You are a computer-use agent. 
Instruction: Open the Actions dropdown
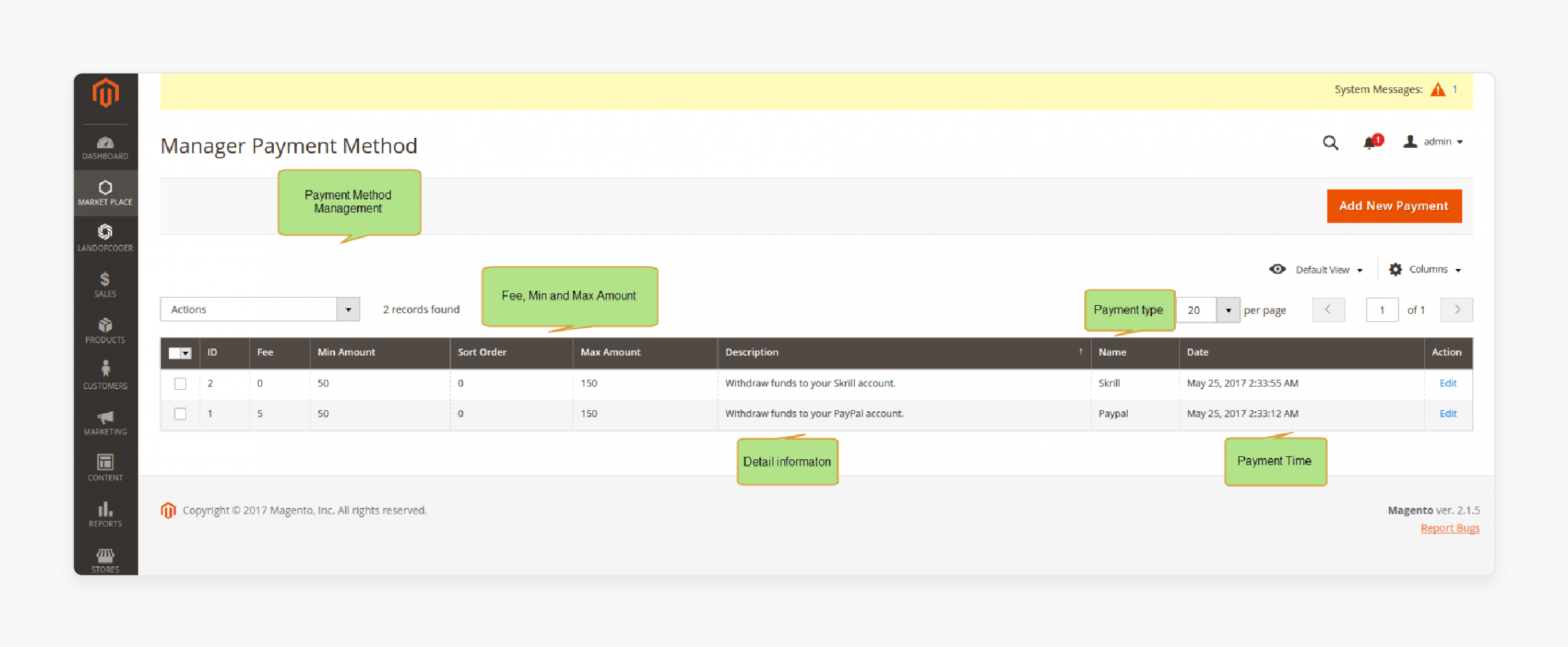260,309
